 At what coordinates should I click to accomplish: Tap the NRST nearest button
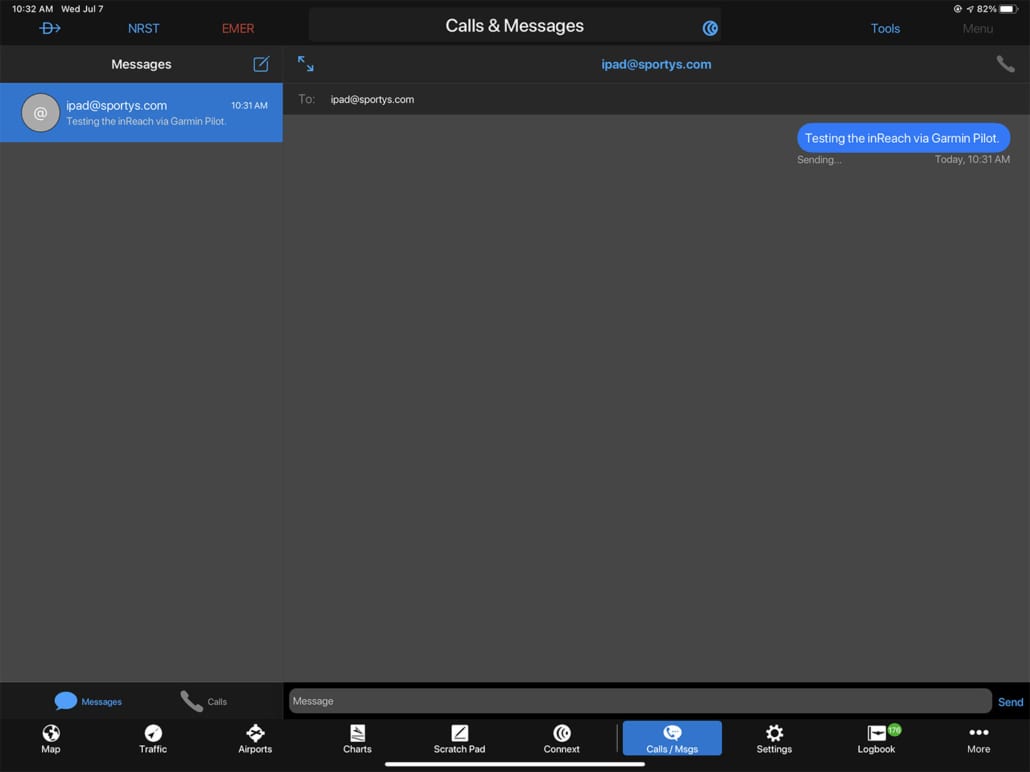pyautogui.click(x=144, y=28)
